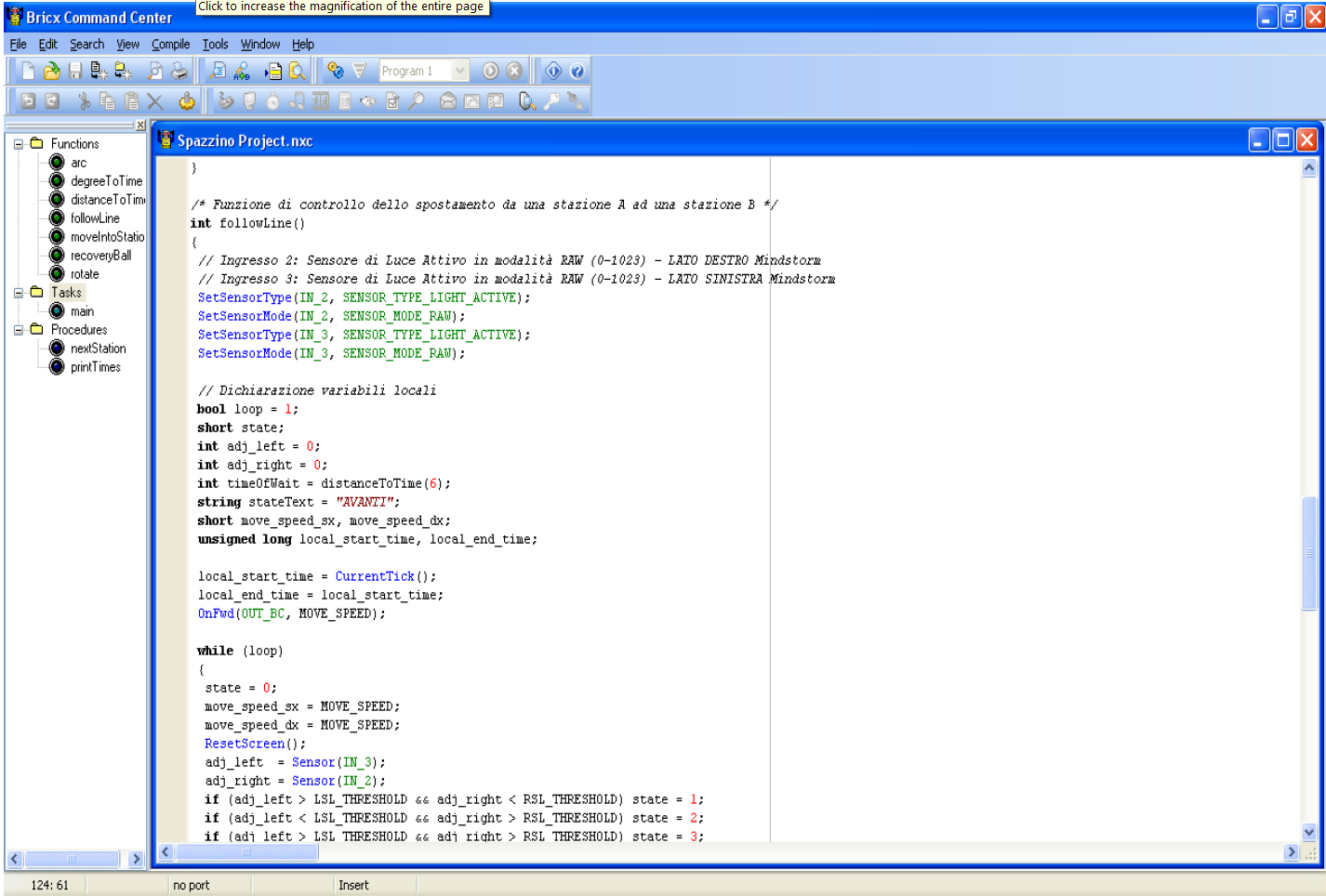The width and height of the screenshot is (1326, 896).
Task: Select the arc function in tree
Action: click(x=78, y=163)
